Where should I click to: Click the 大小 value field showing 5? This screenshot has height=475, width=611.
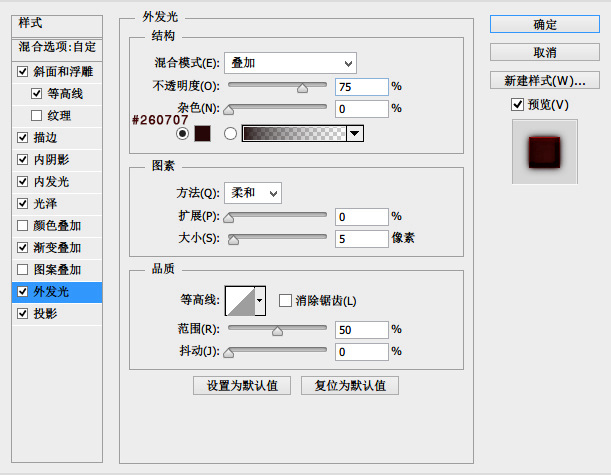pyautogui.click(x=362, y=238)
